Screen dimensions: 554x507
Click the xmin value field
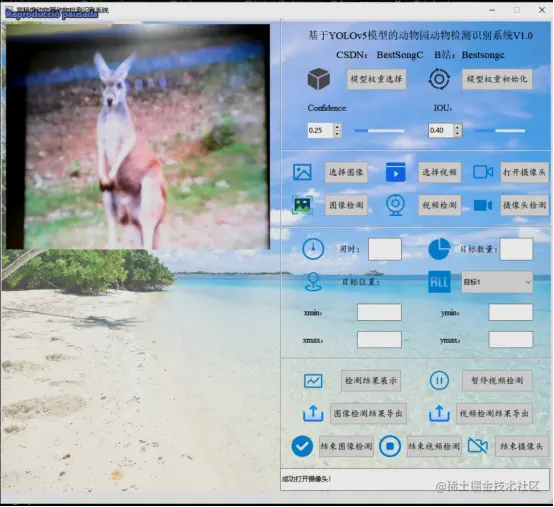(379, 312)
